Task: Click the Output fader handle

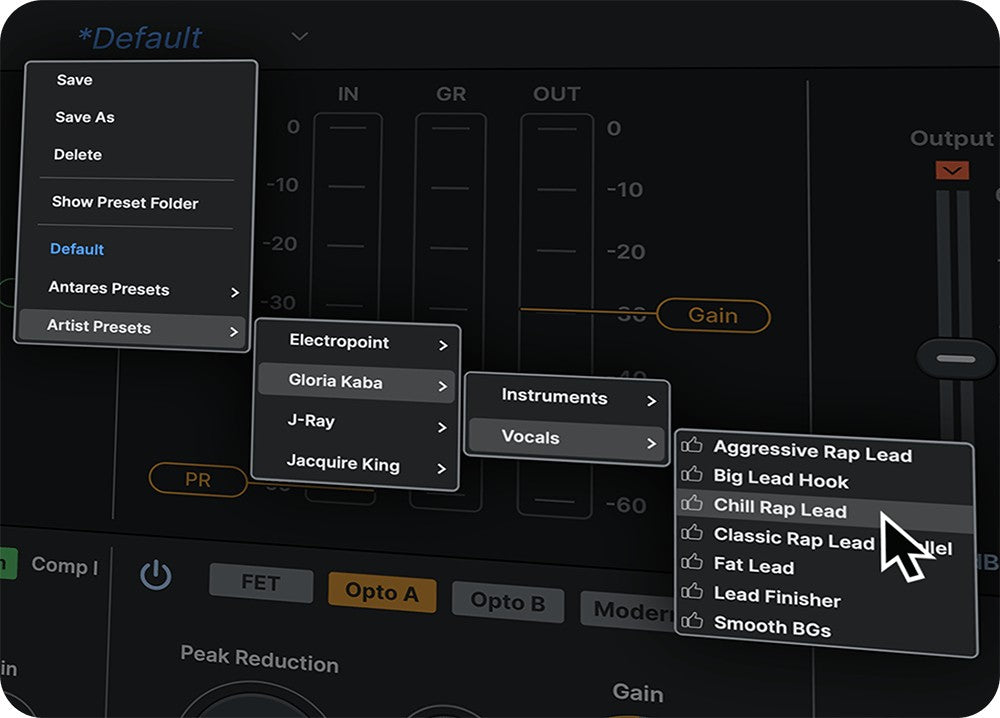Action: pos(955,359)
